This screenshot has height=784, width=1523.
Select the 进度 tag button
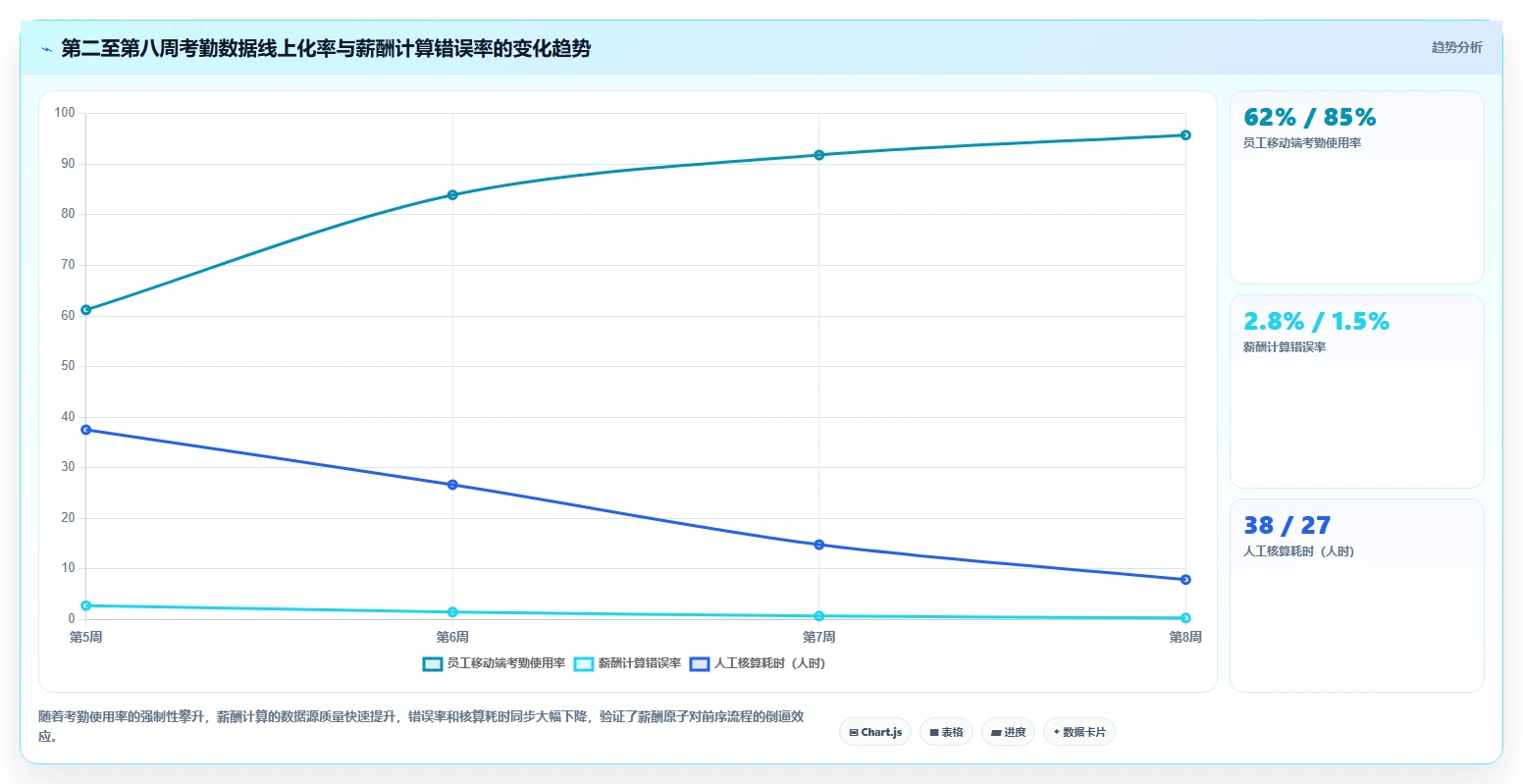click(1008, 732)
